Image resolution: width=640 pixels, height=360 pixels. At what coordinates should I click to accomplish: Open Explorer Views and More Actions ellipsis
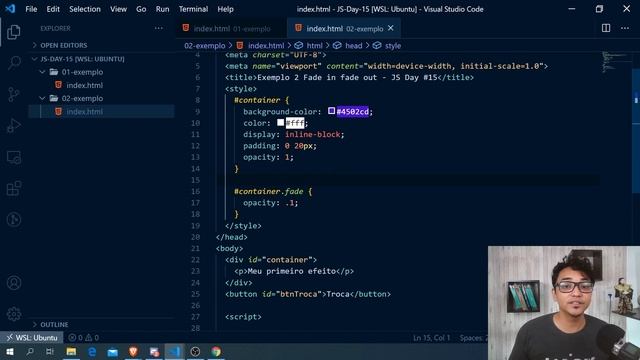[x=159, y=28]
